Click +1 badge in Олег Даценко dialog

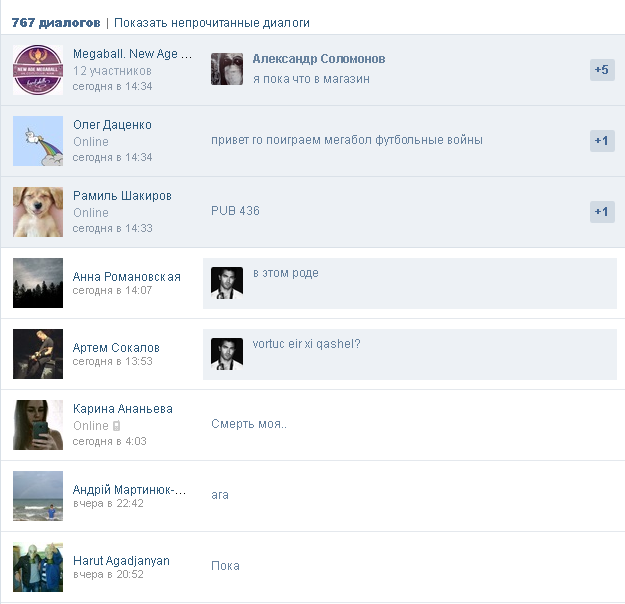point(602,141)
